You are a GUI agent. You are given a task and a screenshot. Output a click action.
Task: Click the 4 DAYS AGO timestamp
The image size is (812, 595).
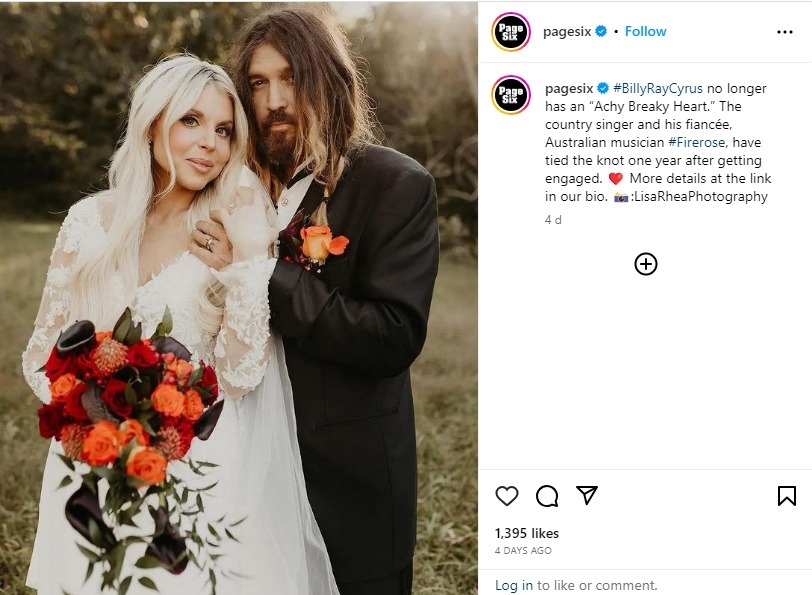click(523, 551)
